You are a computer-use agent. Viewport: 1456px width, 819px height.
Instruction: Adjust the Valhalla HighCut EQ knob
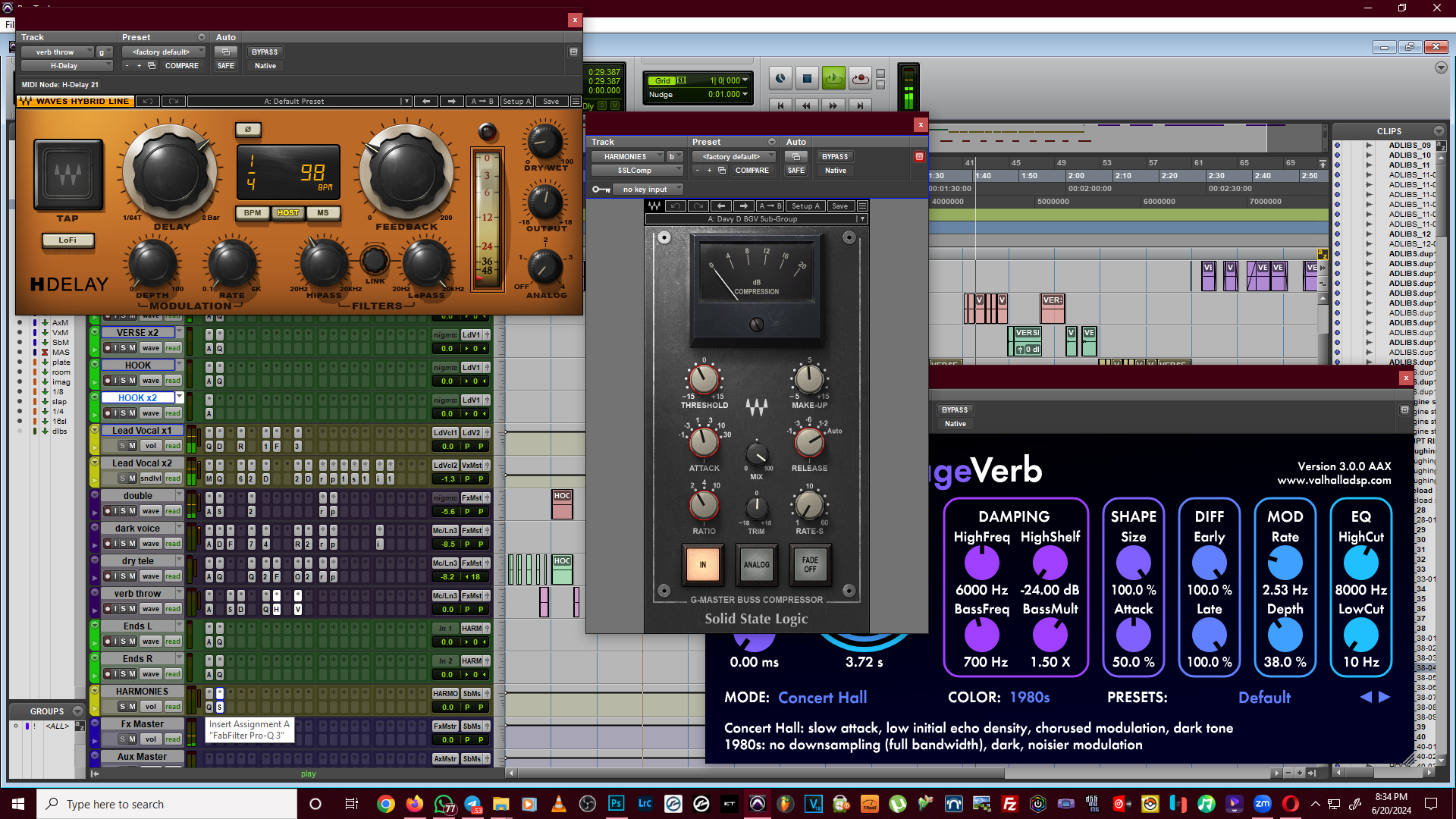point(1360,563)
